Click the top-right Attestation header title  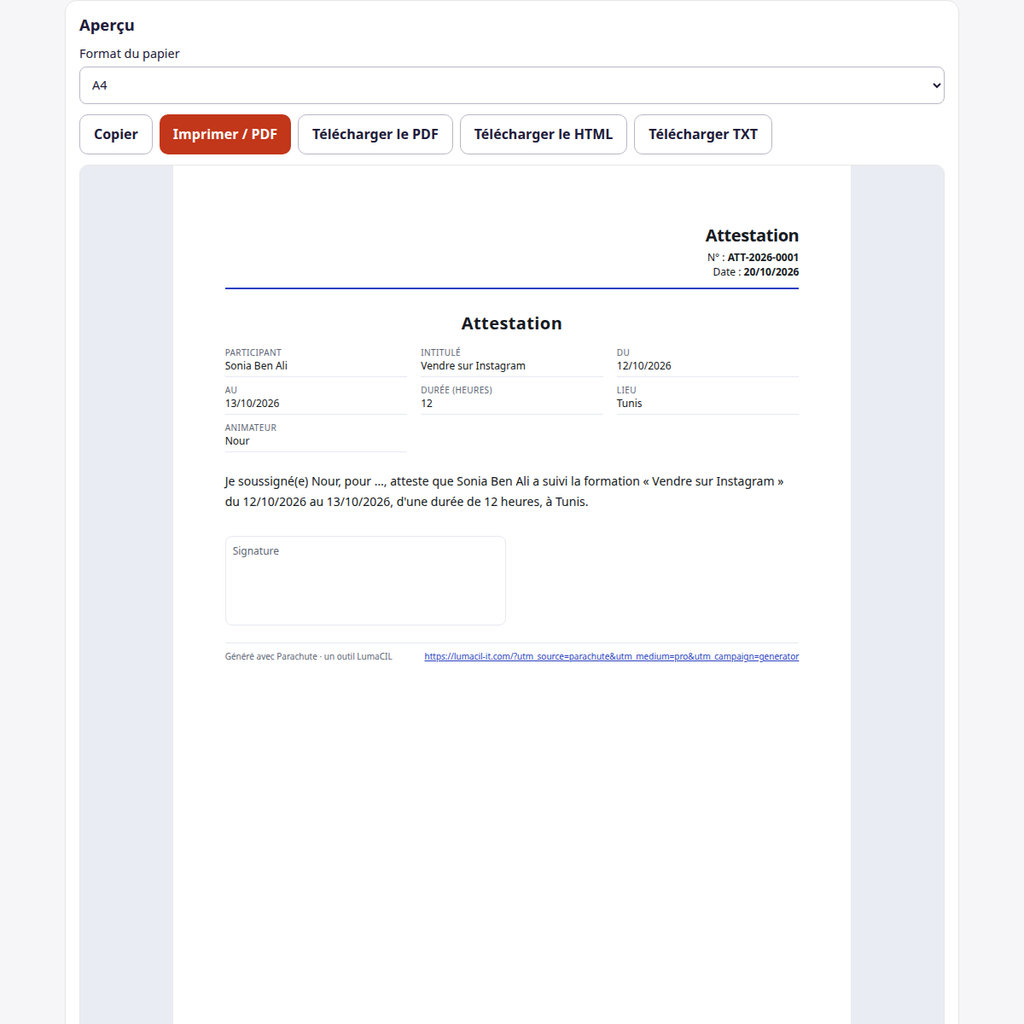(x=752, y=235)
